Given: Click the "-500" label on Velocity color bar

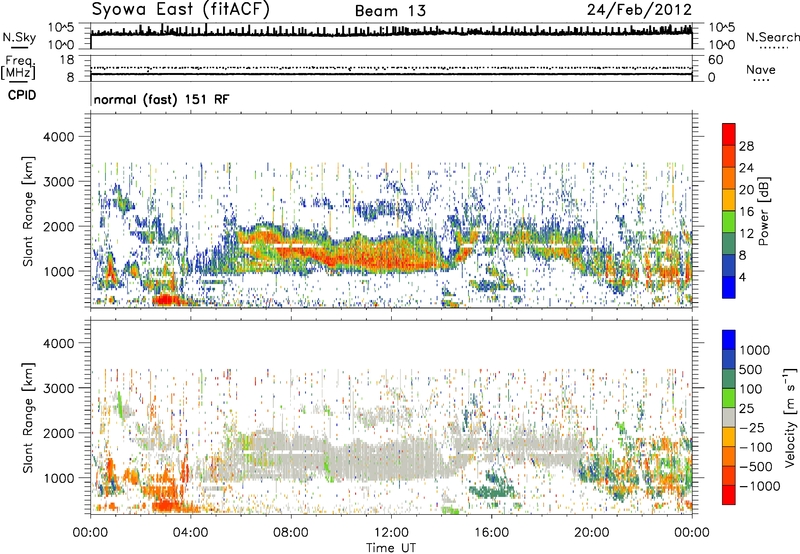Looking at the screenshot, I should pyautogui.click(x=756, y=466).
